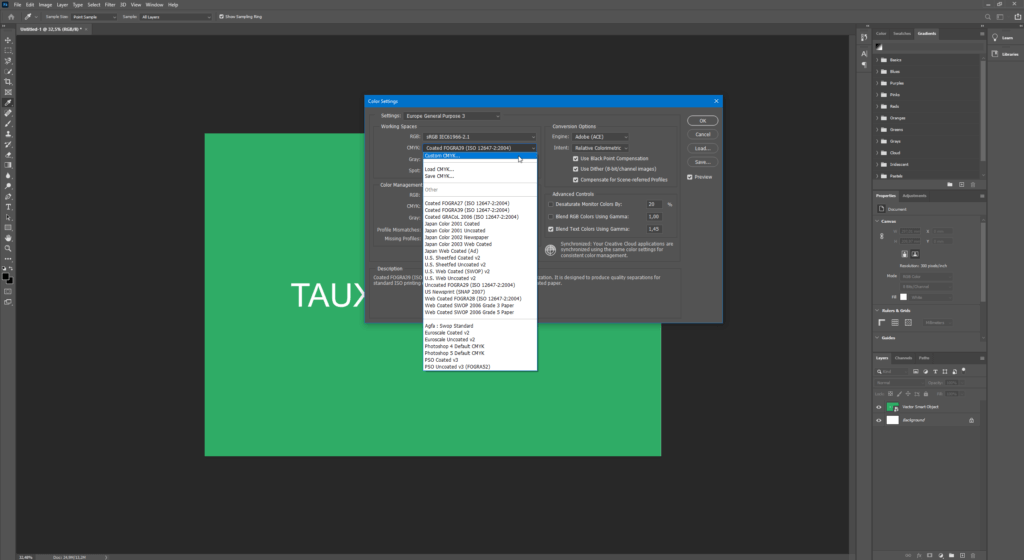Select the Healing Brush tool
The image size is (1024, 560).
[x=8, y=114]
